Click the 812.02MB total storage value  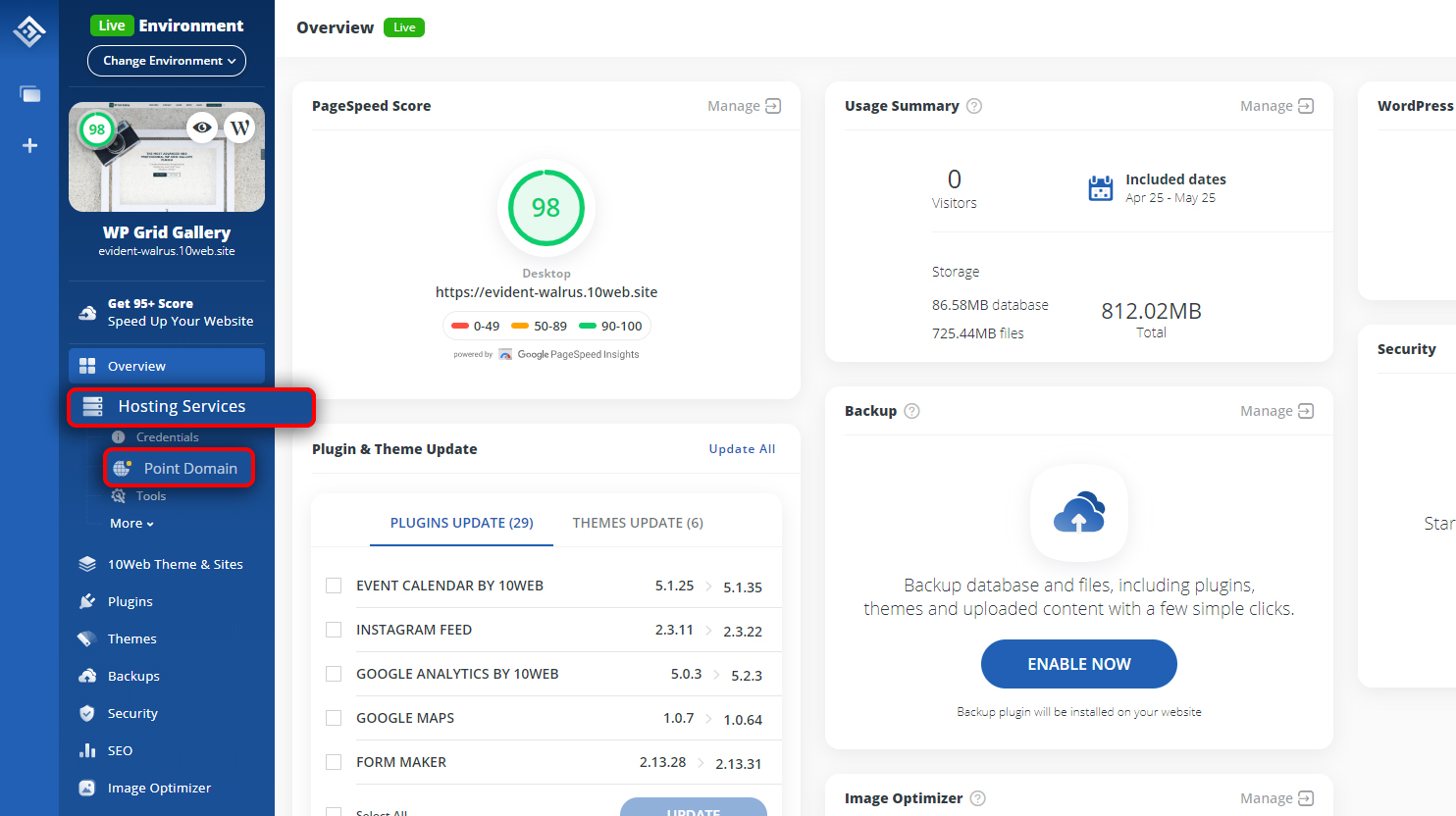[1151, 311]
